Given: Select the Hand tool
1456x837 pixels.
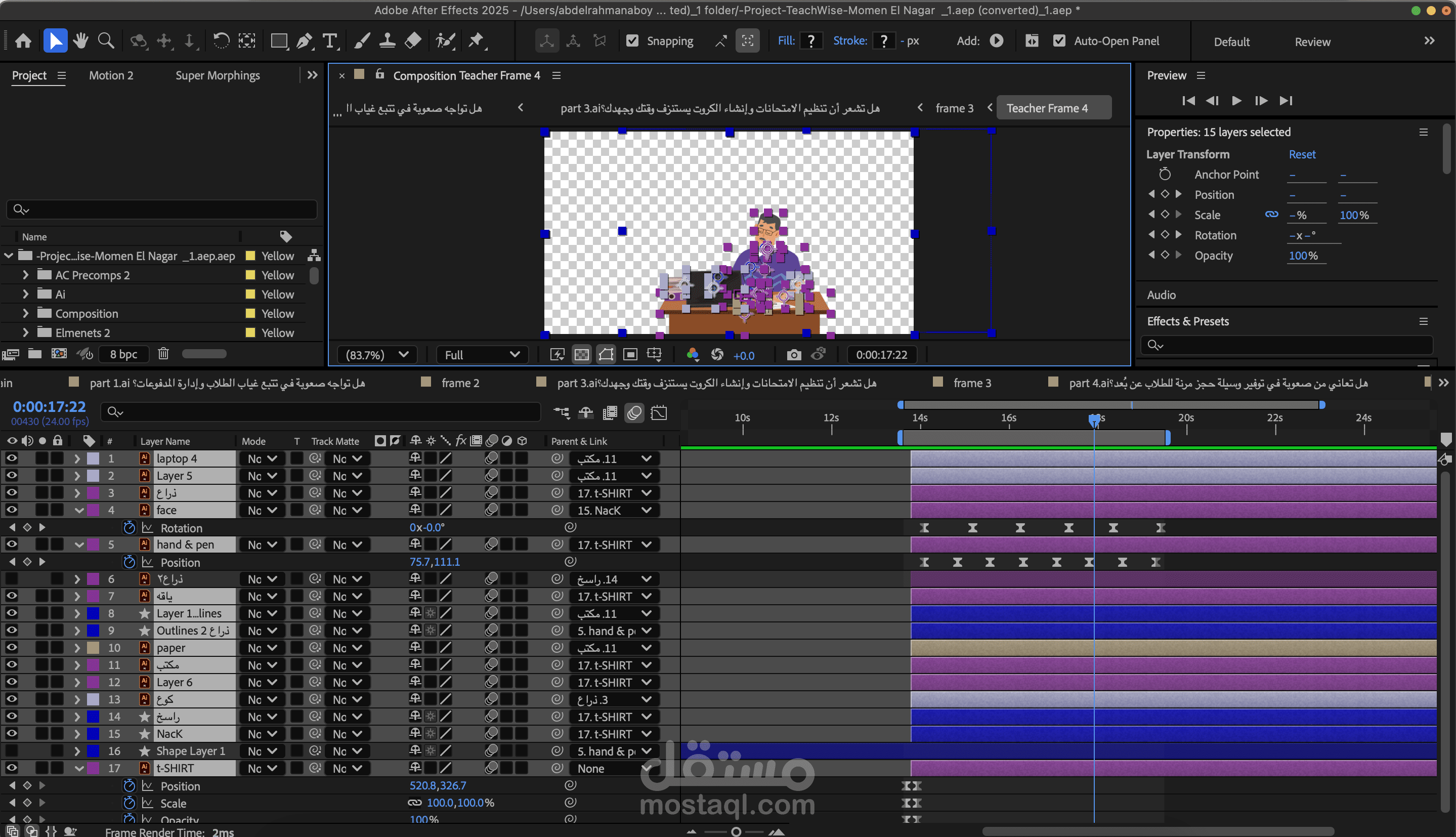Looking at the screenshot, I should pos(80,41).
